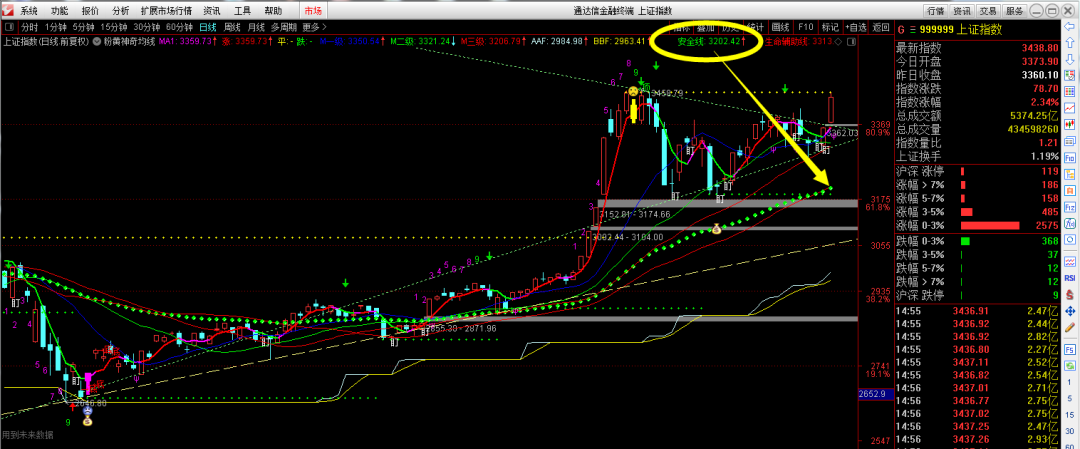Click the 最新指数 3438.80 row
The image size is (1080, 449).
pos(978,49)
